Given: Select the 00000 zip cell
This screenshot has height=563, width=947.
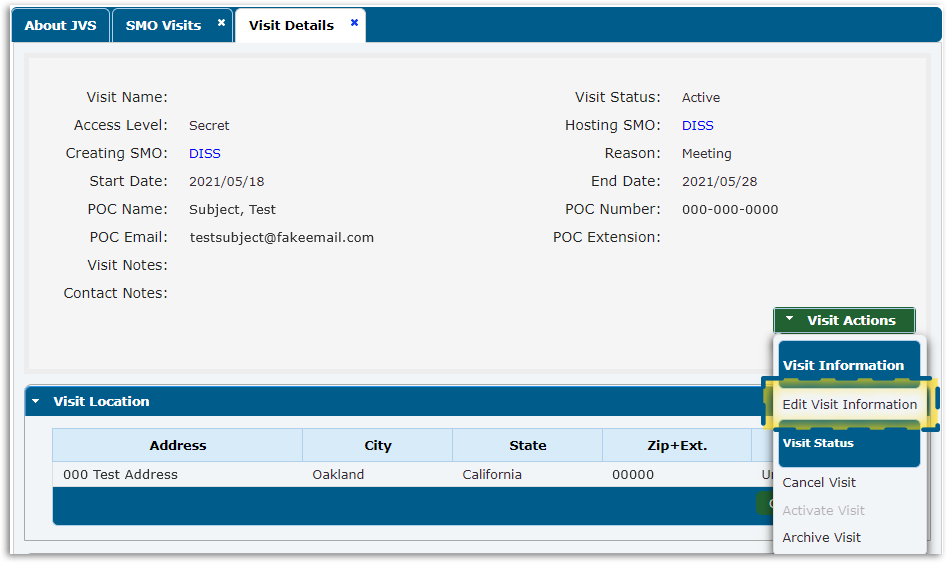Looking at the screenshot, I should click(677, 474).
